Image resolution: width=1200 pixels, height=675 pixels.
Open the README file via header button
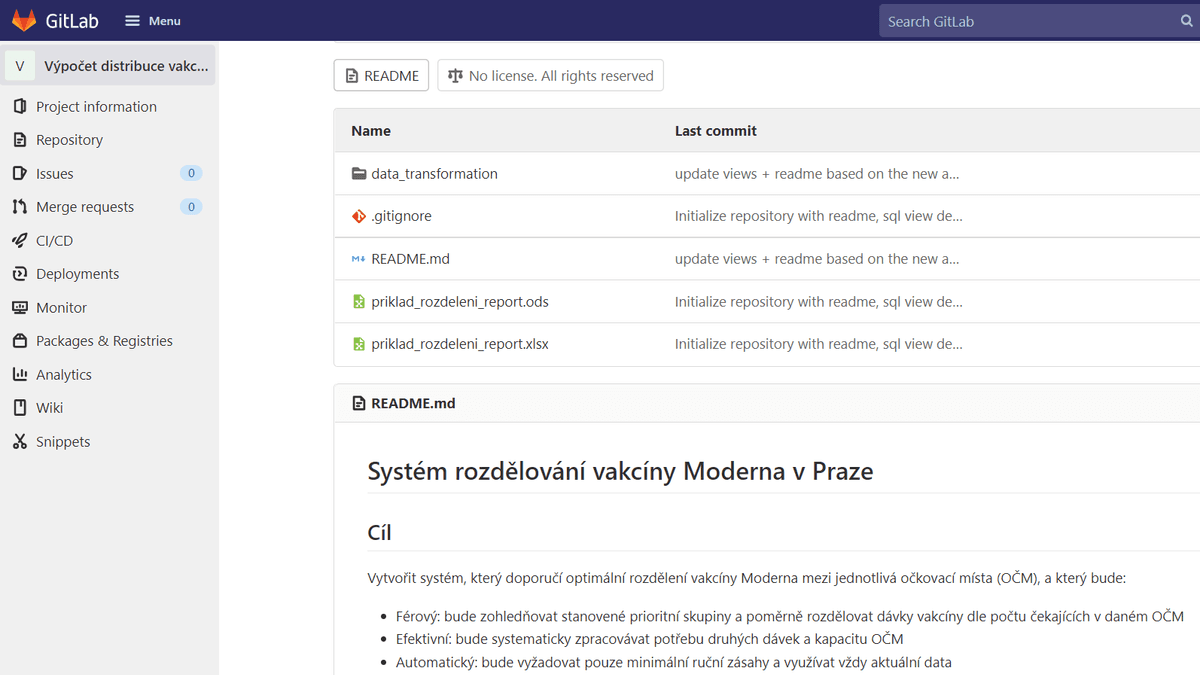tap(381, 74)
